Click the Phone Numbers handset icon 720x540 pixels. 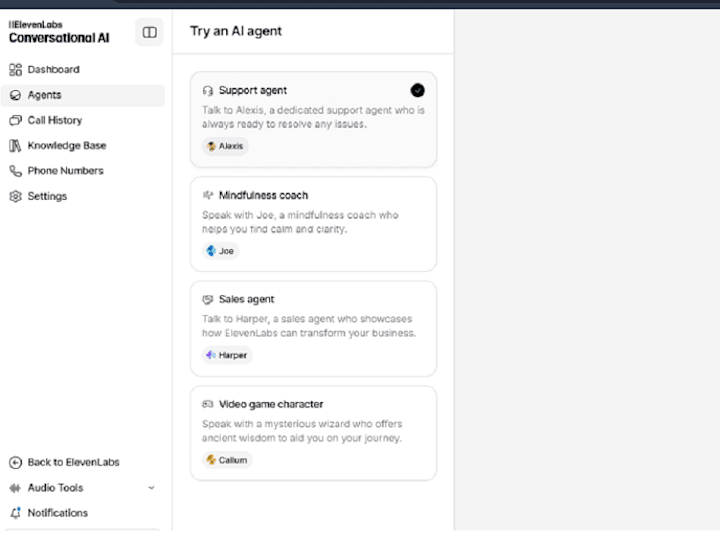click(x=16, y=171)
